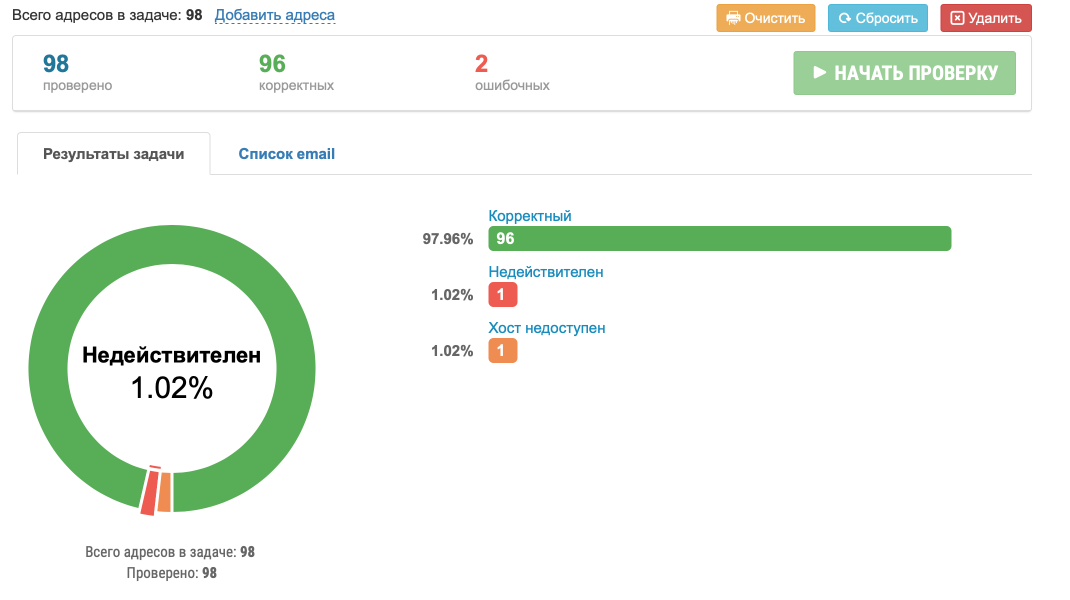Click the orange Хост недоступен bar badge
The width and height of the screenshot is (1070, 600).
point(503,351)
